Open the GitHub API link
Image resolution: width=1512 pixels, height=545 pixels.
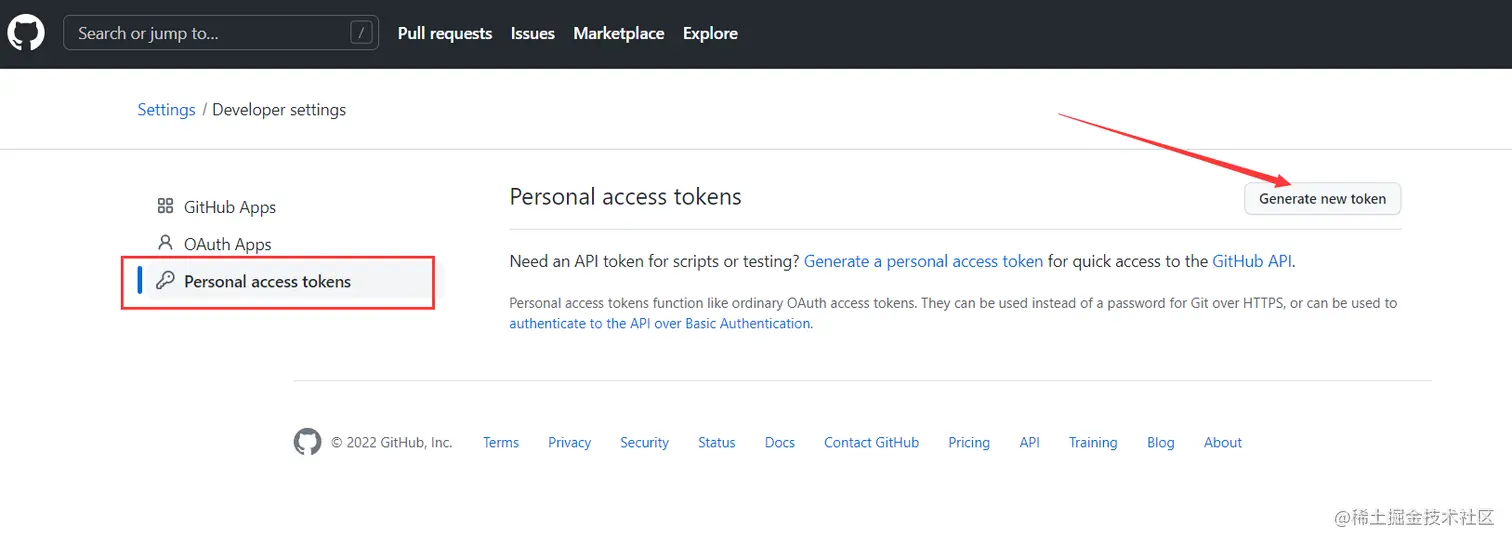pyautogui.click(x=1252, y=261)
